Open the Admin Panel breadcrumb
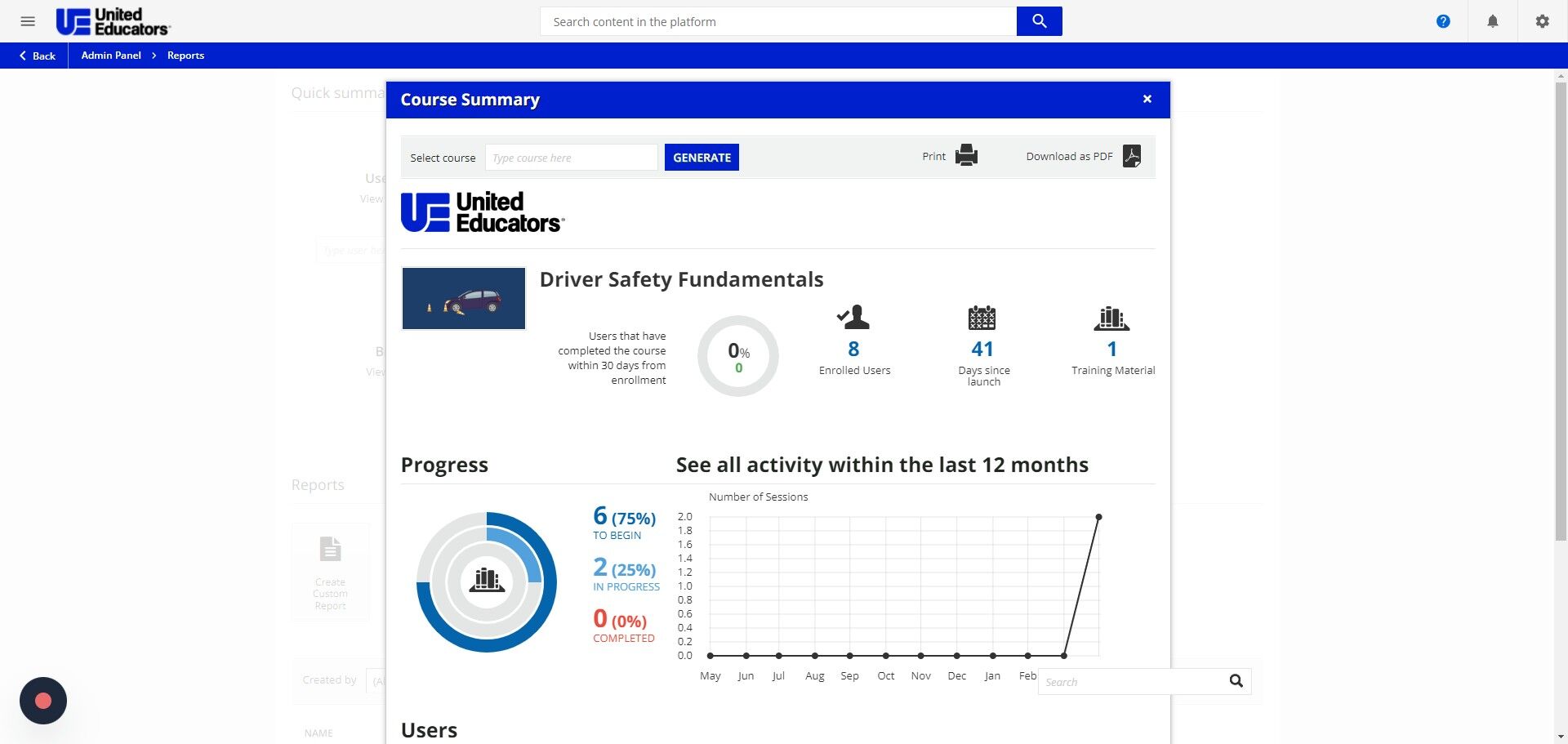 pos(111,56)
